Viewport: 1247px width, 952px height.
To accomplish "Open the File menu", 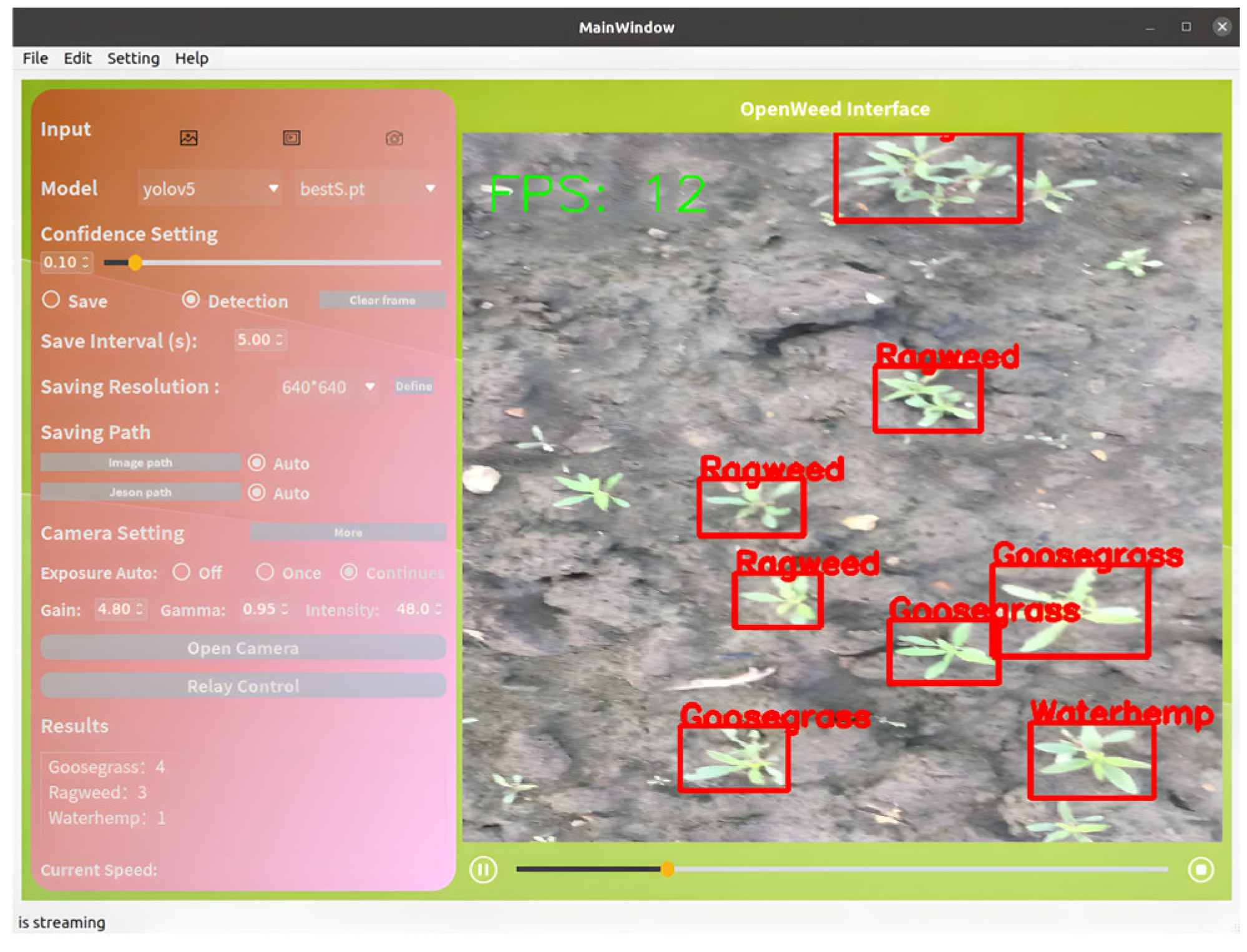I will [x=35, y=59].
